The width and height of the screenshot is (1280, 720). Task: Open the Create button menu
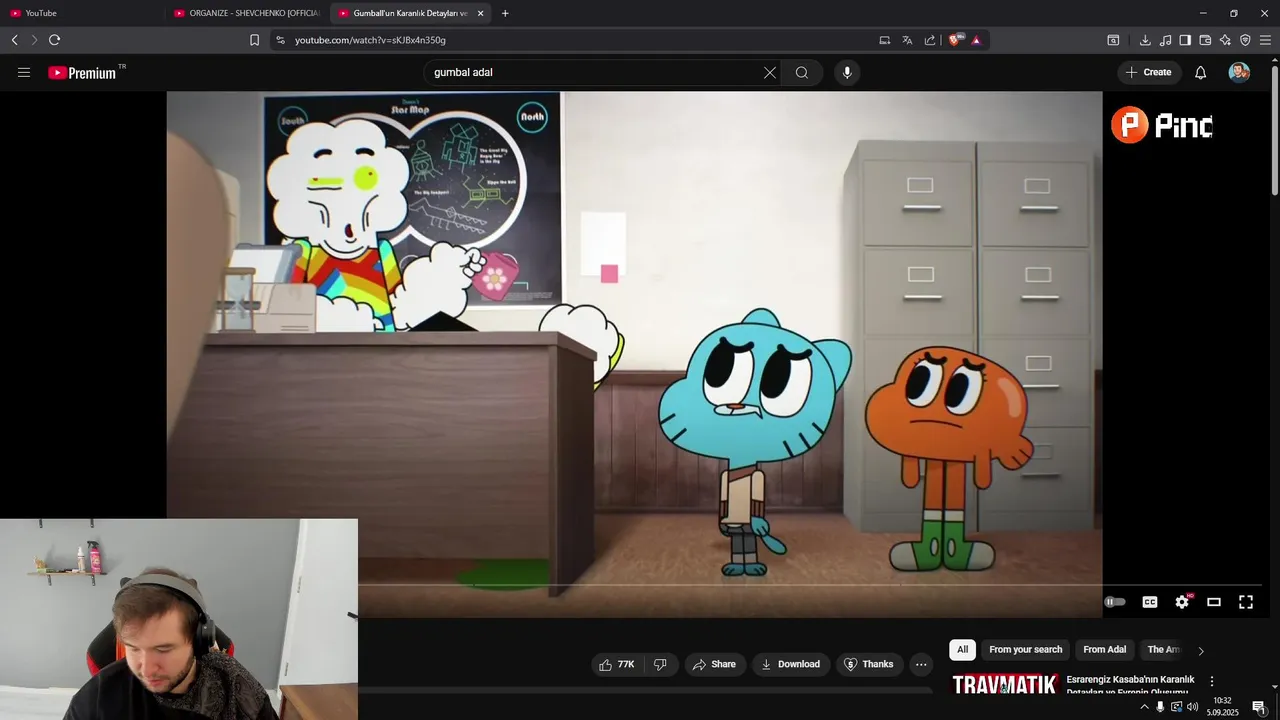click(1148, 72)
